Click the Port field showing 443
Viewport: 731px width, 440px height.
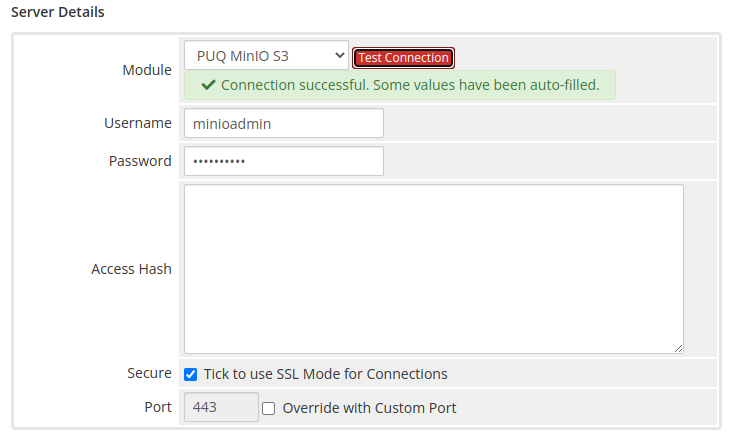(221, 407)
